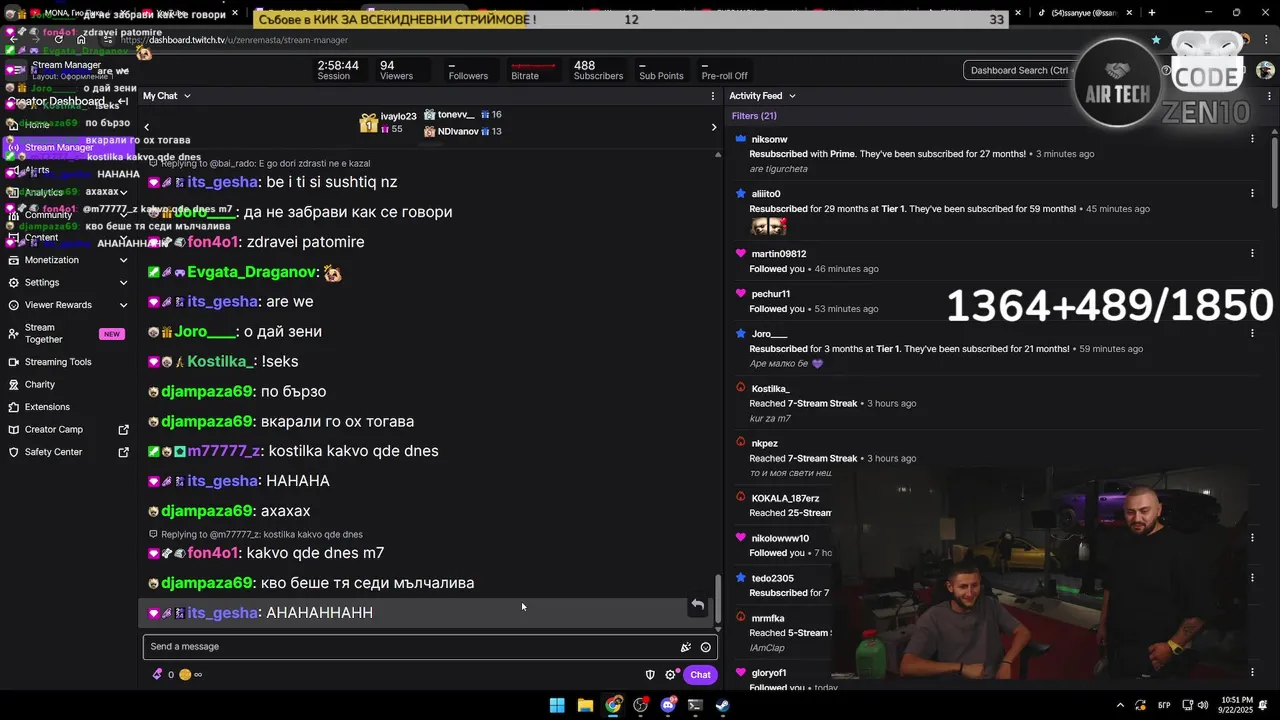This screenshot has height=720, width=1280.
Task: Open Filters (21) in Activity Feed
Action: (754, 116)
